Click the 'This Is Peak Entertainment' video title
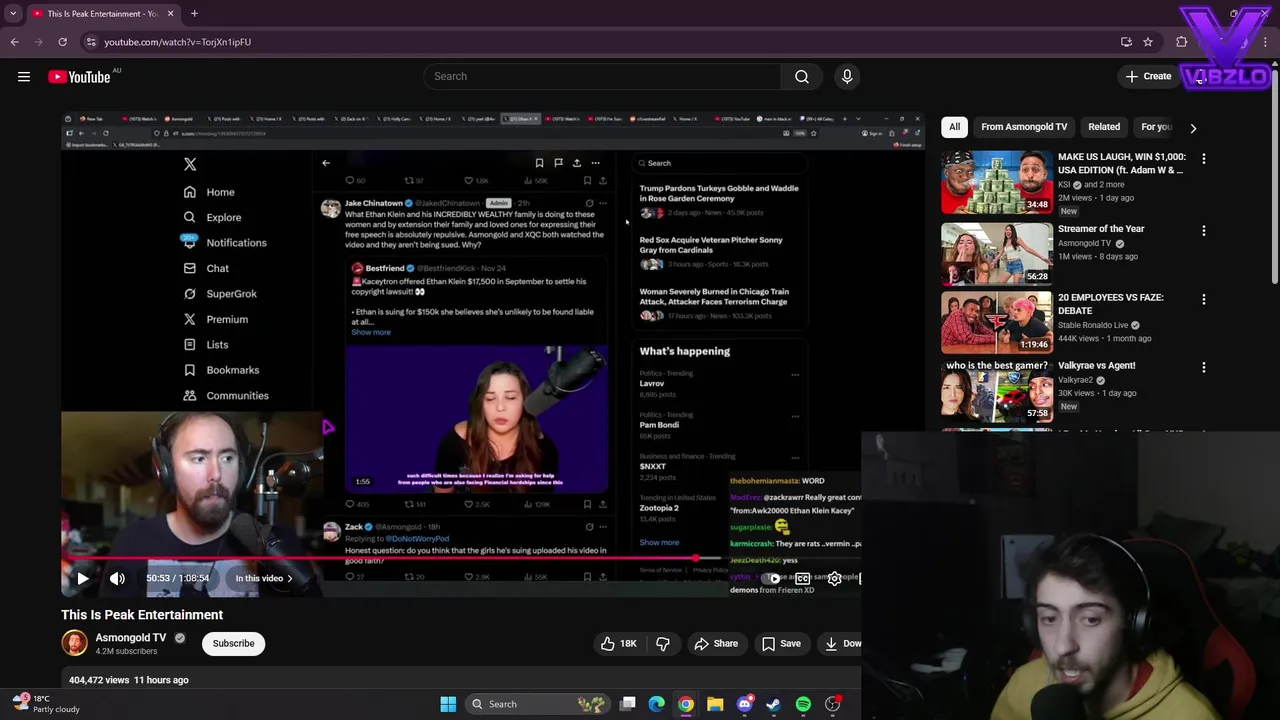Viewport: 1280px width, 720px height. click(142, 615)
